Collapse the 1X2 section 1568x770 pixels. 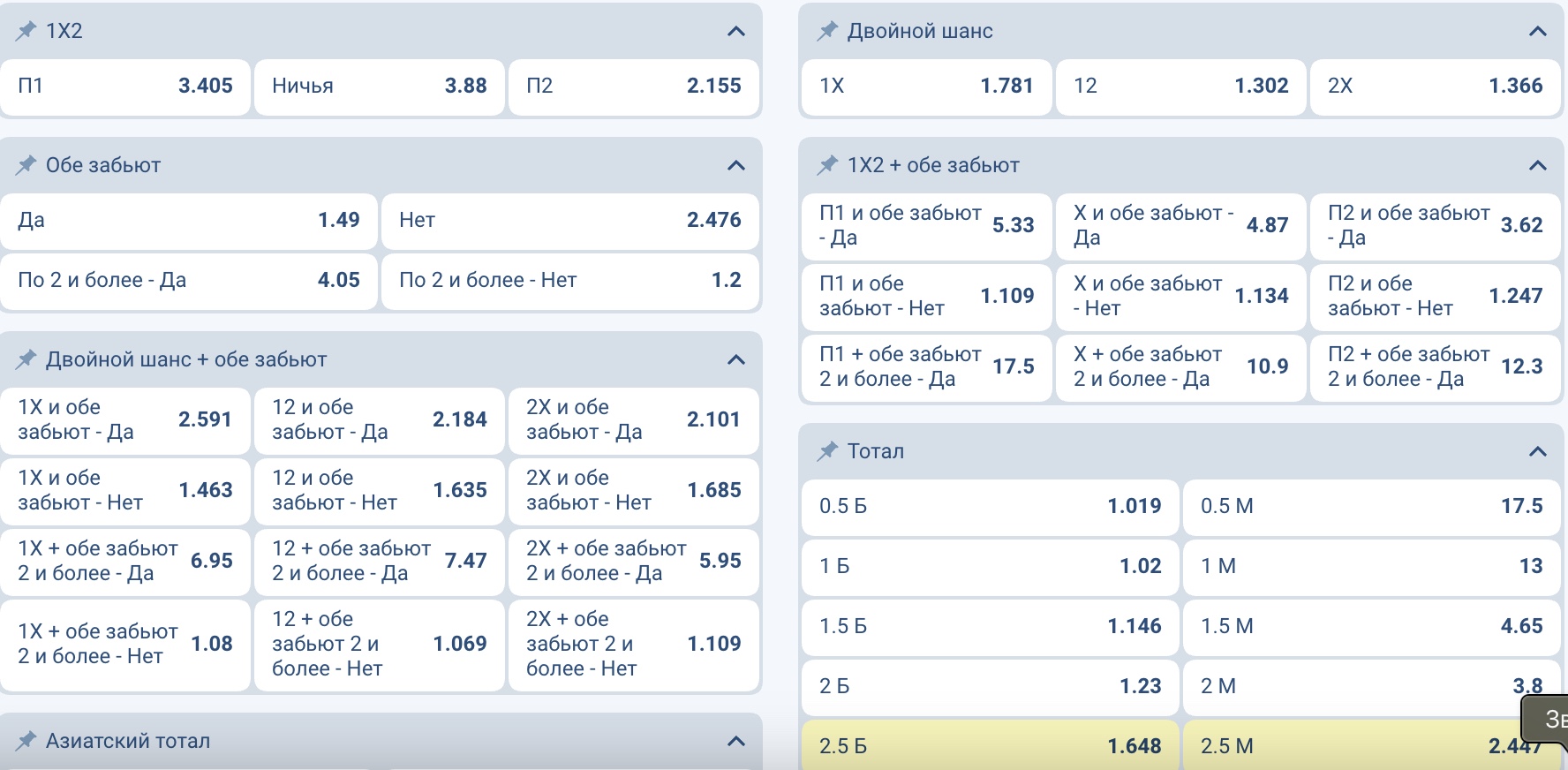pyautogui.click(x=736, y=32)
